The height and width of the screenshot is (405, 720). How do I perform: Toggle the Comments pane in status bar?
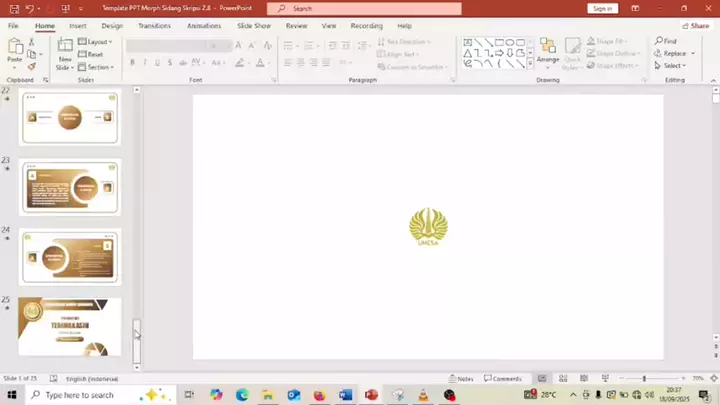click(502, 379)
